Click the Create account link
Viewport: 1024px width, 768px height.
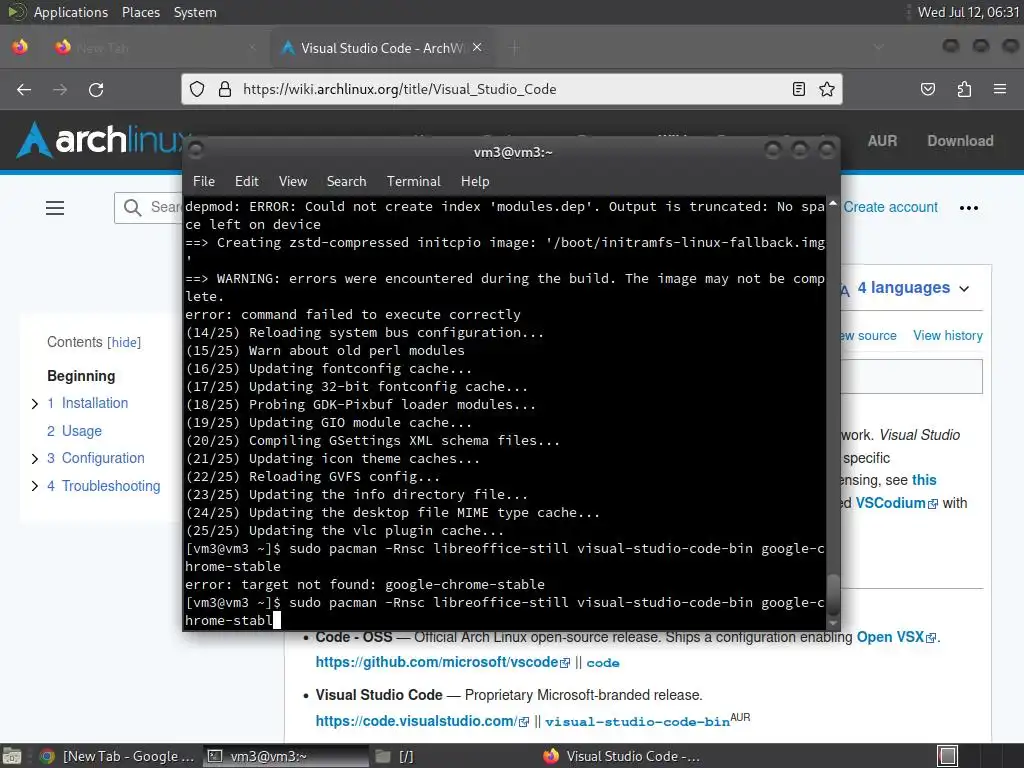click(x=890, y=207)
